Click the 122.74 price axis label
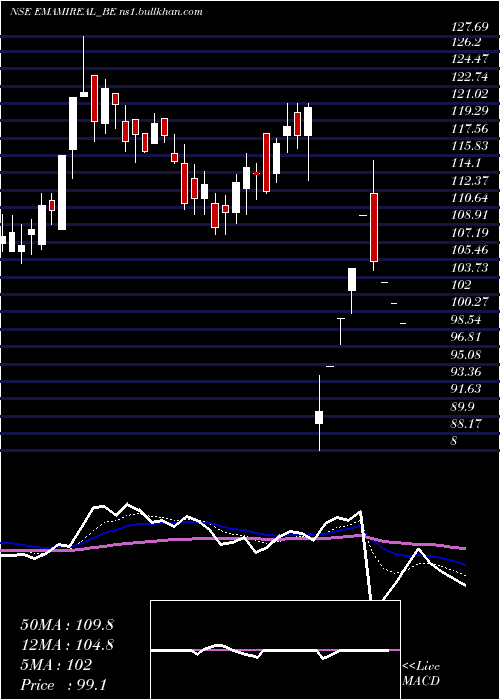This screenshot has width=500, height=700. click(x=470, y=76)
